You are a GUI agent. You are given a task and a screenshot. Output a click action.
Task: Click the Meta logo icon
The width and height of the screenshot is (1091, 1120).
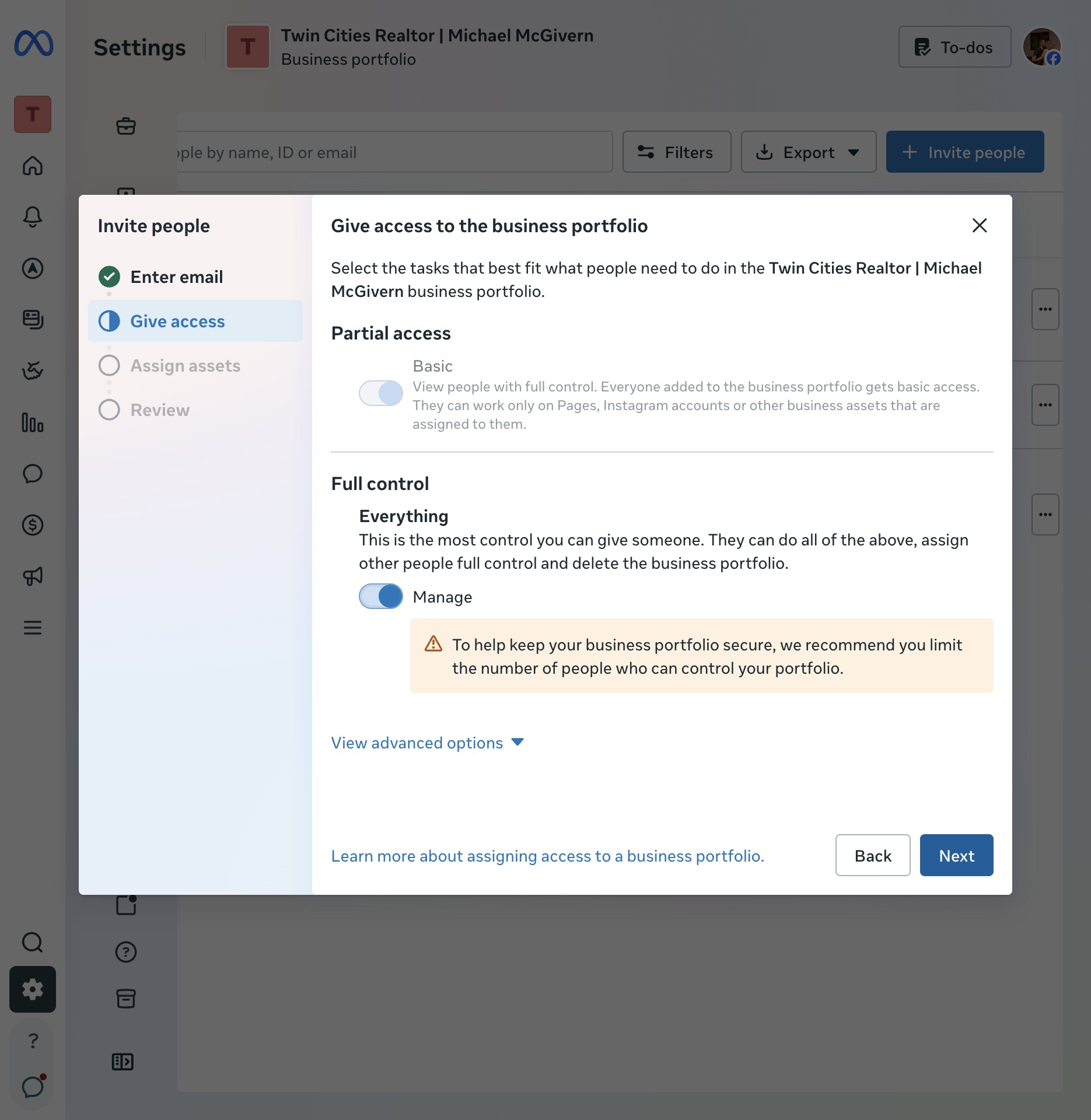tap(34, 44)
